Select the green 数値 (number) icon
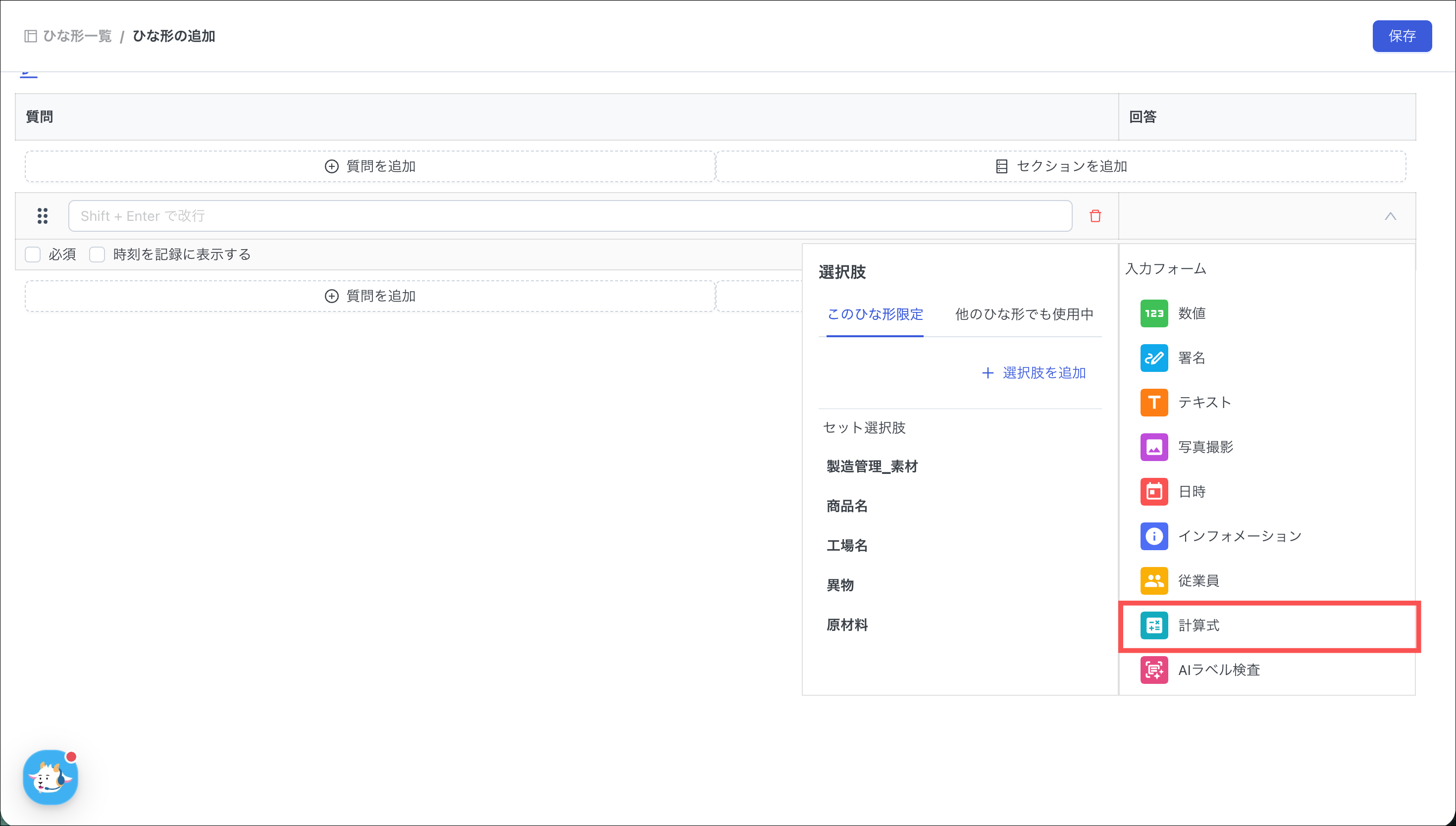Viewport: 1456px width, 826px height. click(1154, 313)
